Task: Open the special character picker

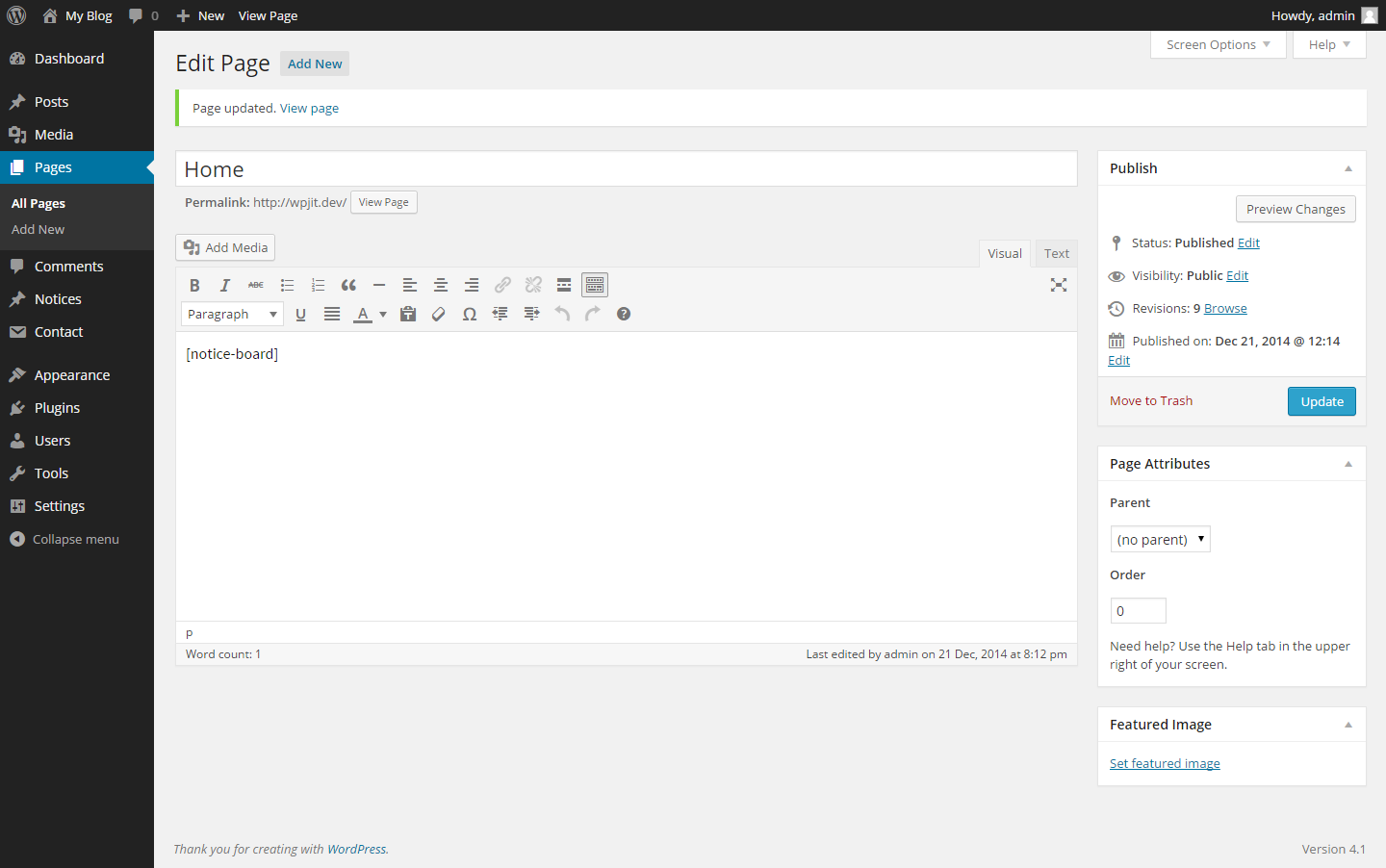Action: 470,314
